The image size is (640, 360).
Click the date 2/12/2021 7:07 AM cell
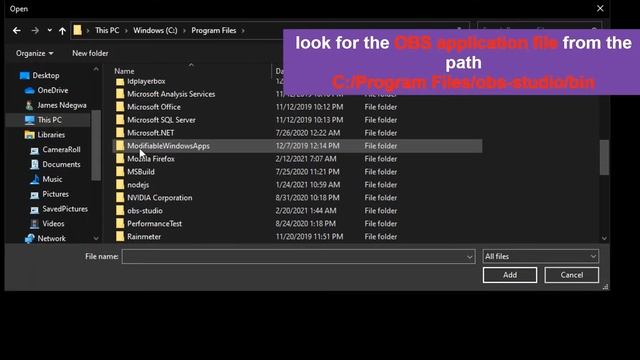pos(306,159)
